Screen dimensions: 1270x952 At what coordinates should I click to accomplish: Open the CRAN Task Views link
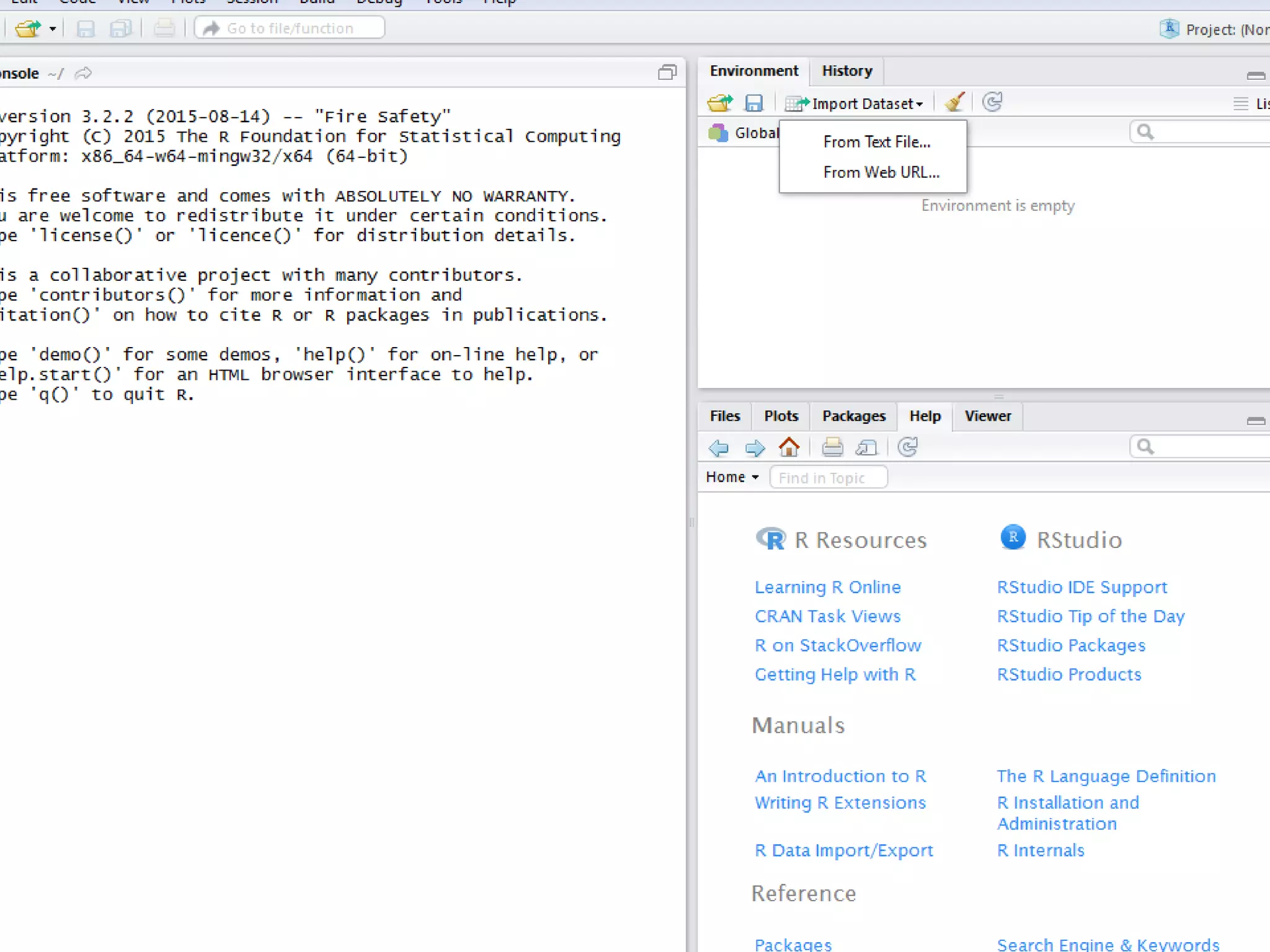tap(827, 616)
